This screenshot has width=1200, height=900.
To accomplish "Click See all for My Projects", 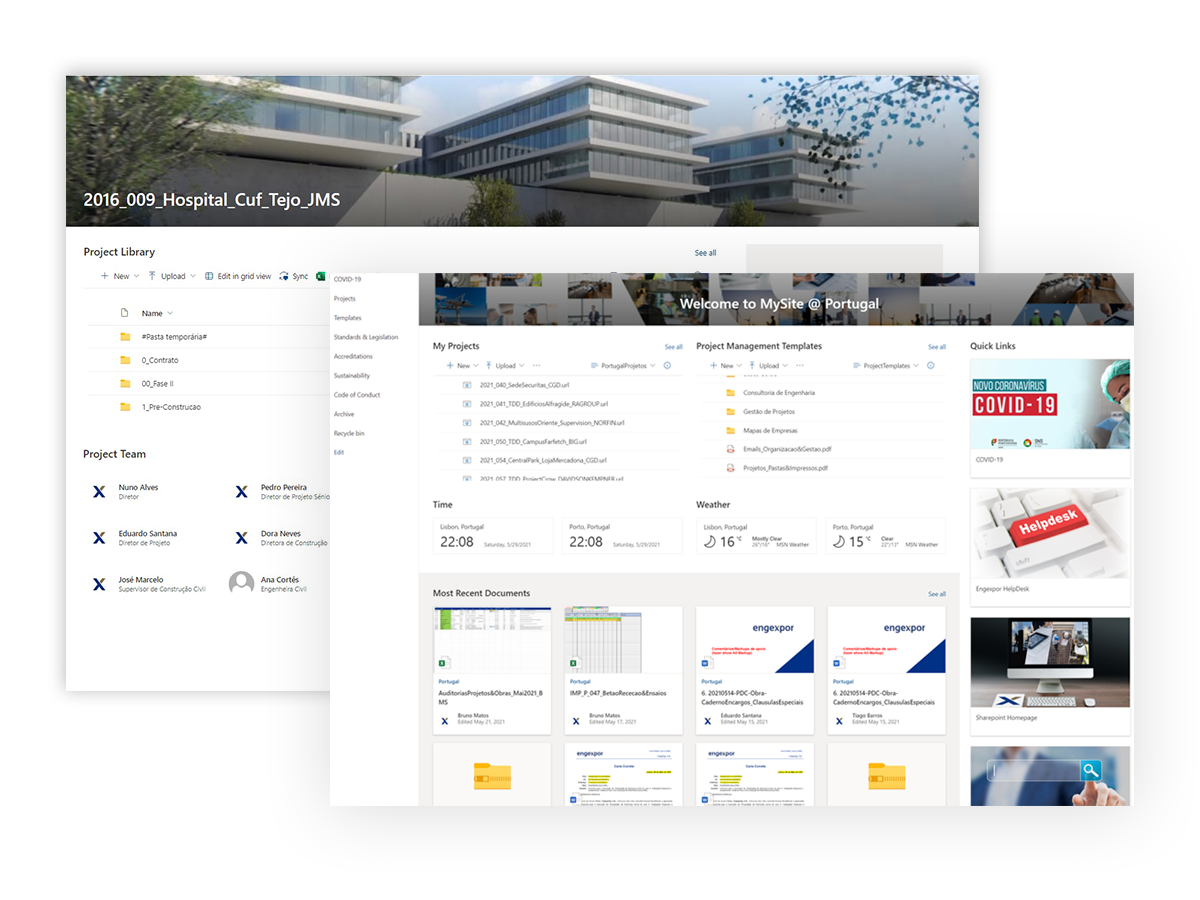I will coord(674,347).
